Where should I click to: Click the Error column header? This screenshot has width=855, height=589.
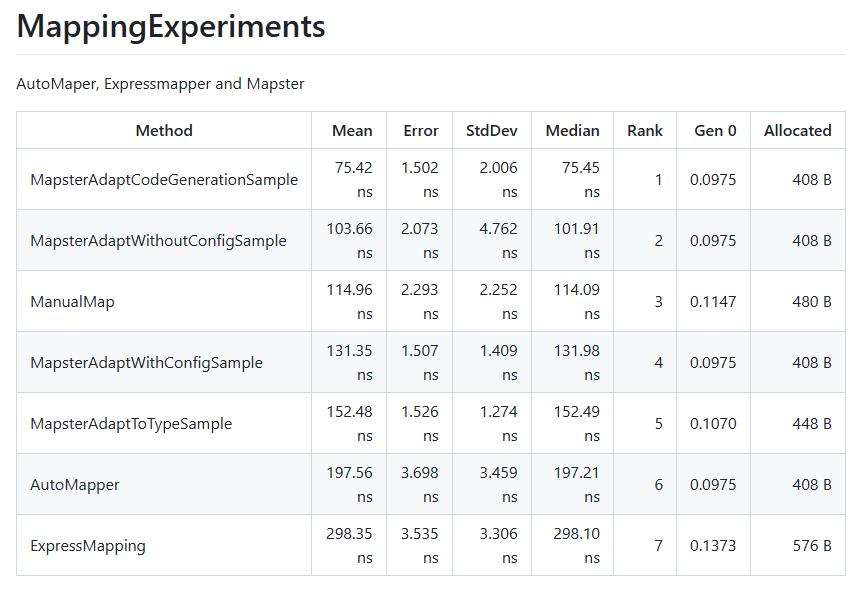click(420, 131)
